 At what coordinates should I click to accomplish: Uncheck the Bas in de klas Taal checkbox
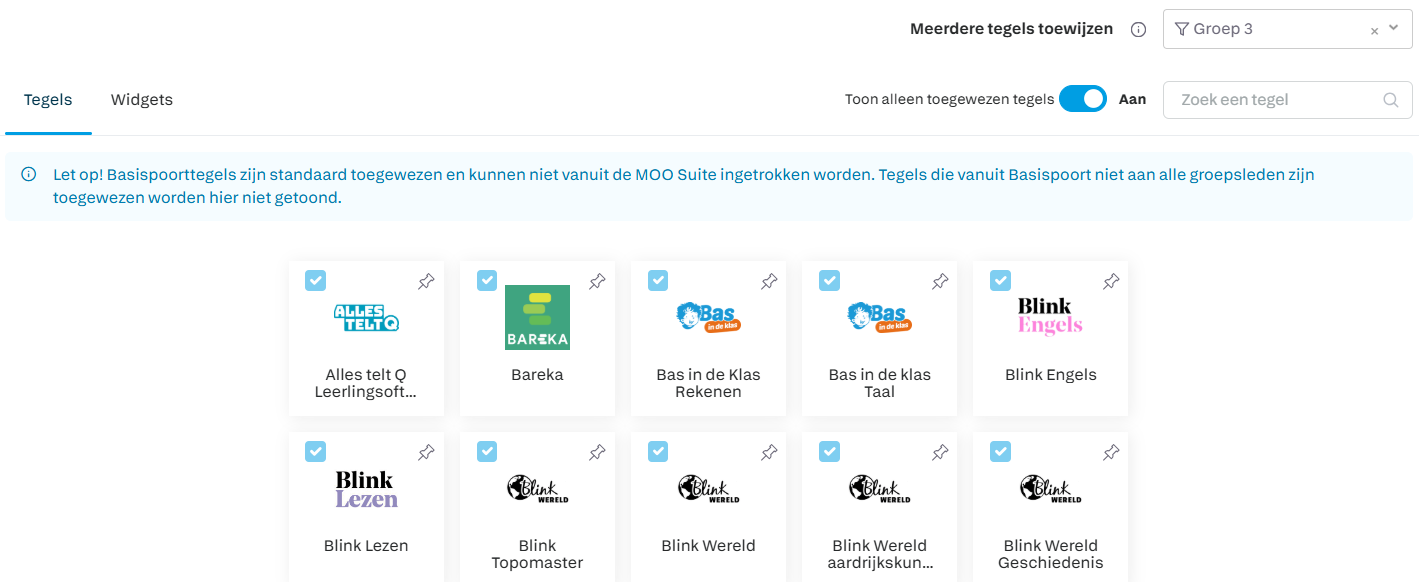tap(829, 281)
